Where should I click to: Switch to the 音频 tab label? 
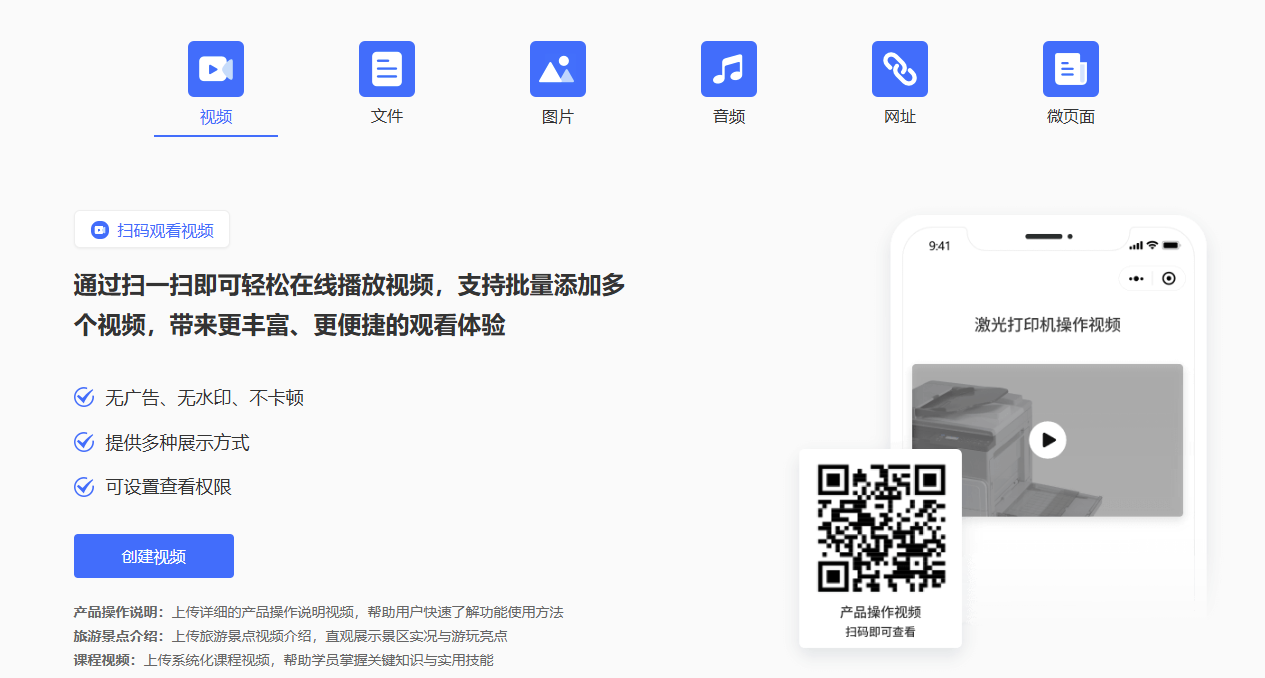click(x=729, y=117)
